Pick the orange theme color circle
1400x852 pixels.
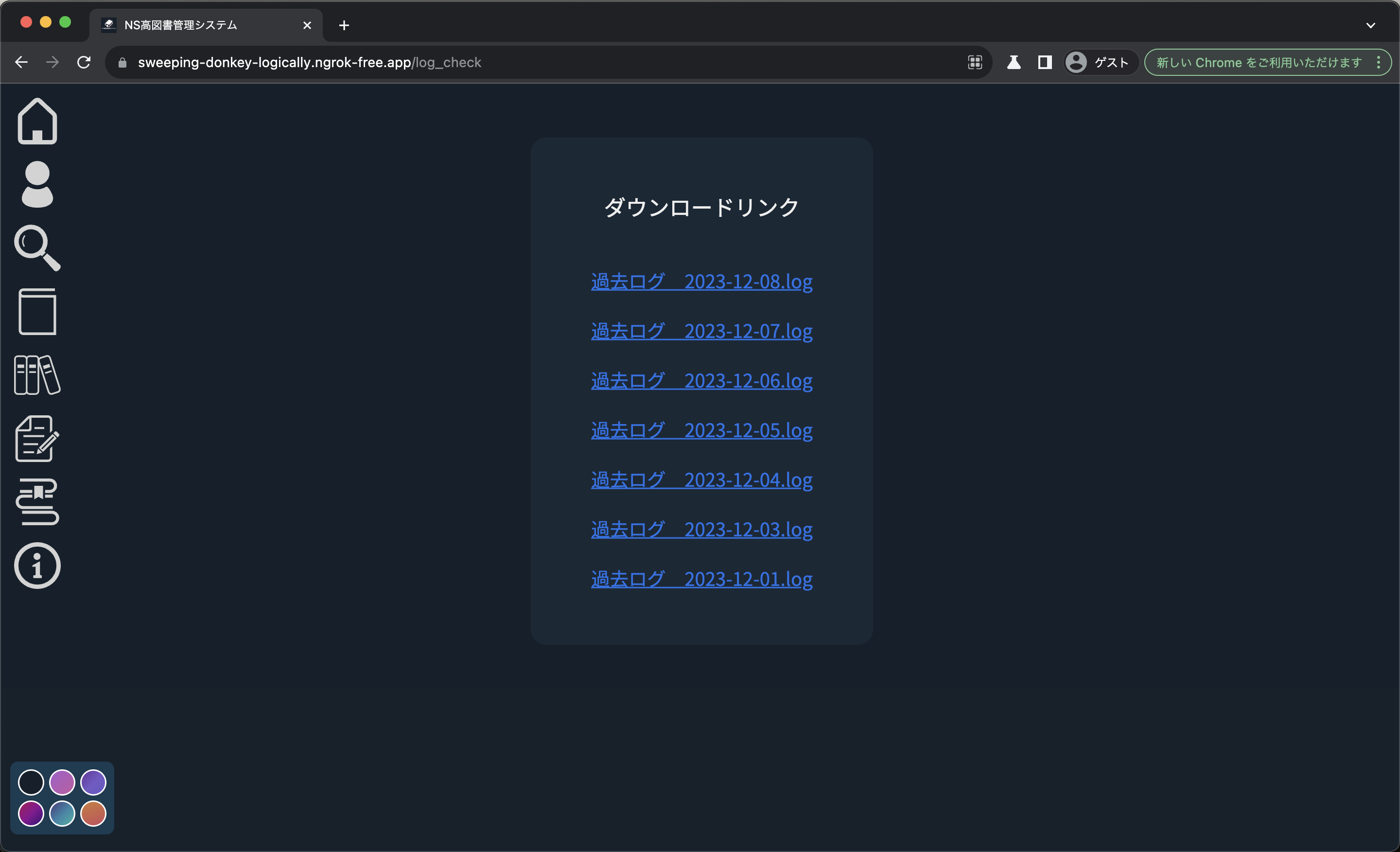(x=93, y=814)
